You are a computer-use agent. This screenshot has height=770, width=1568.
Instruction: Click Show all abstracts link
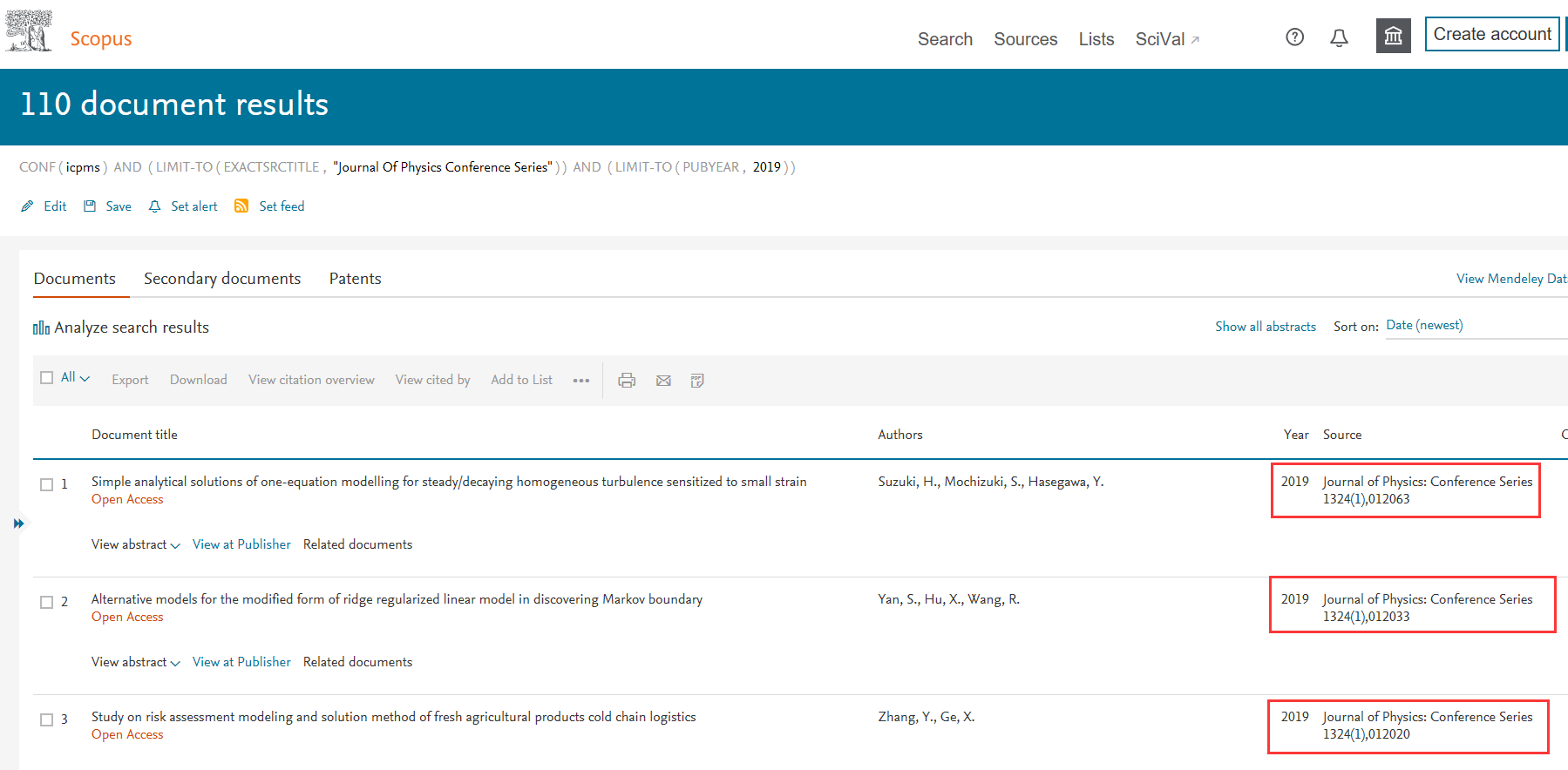(1266, 327)
